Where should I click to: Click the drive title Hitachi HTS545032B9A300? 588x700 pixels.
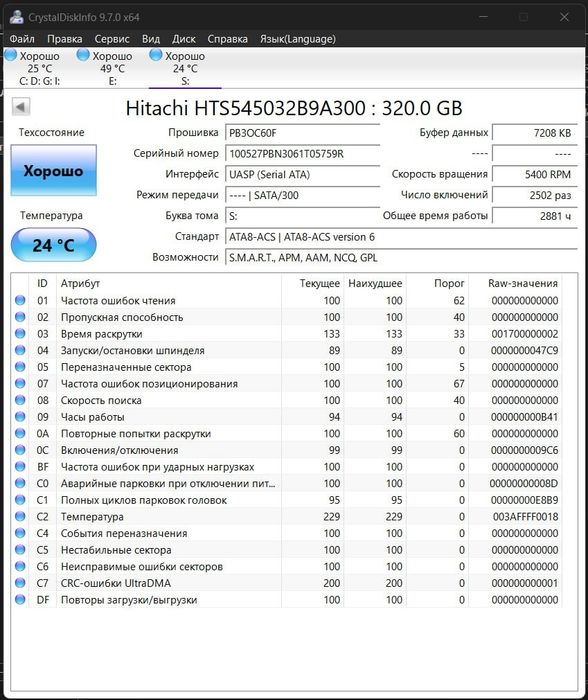[x=246, y=108]
